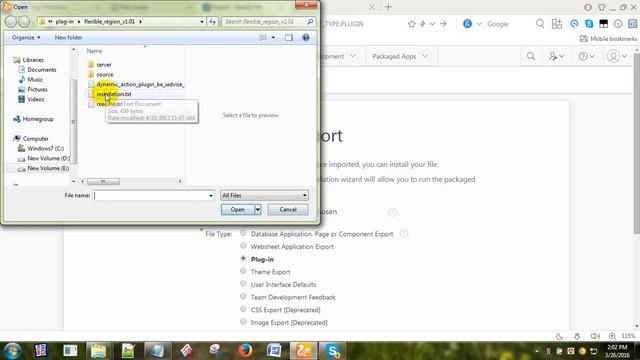Image resolution: width=640 pixels, height=360 pixels.
Task: Toggle browser night mode moon icon
Action: pos(560,336)
